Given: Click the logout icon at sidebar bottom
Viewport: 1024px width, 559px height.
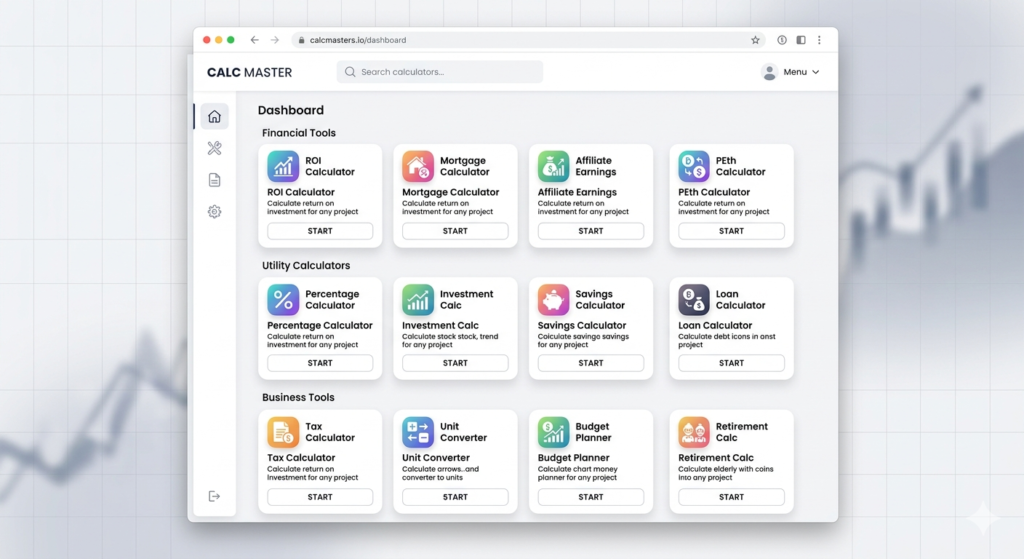Looking at the screenshot, I should coord(214,496).
